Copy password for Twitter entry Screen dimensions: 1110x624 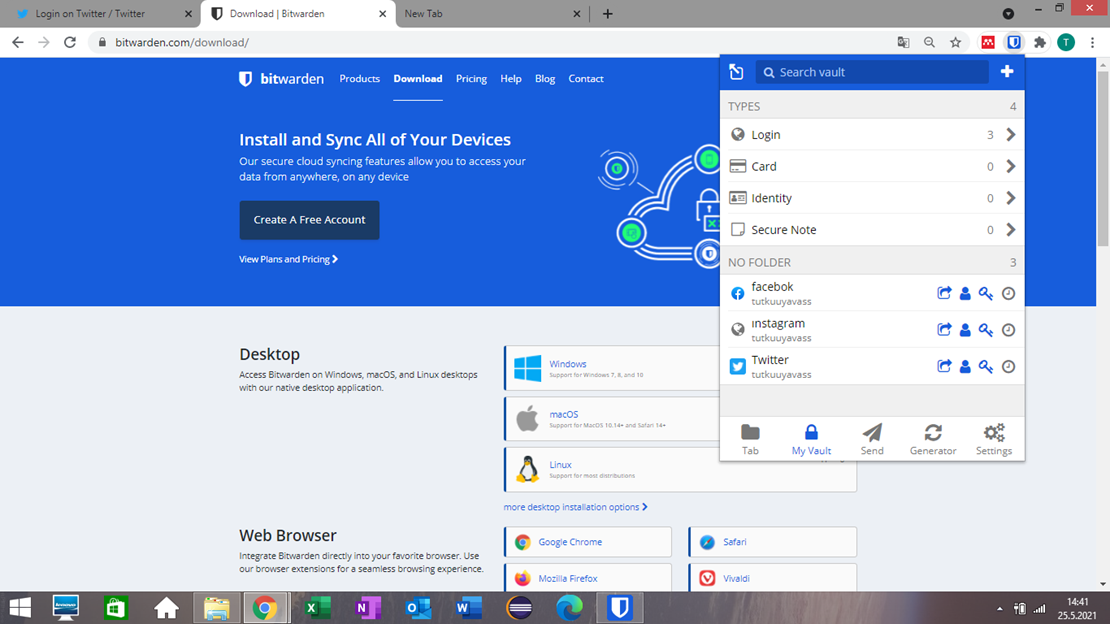(985, 366)
